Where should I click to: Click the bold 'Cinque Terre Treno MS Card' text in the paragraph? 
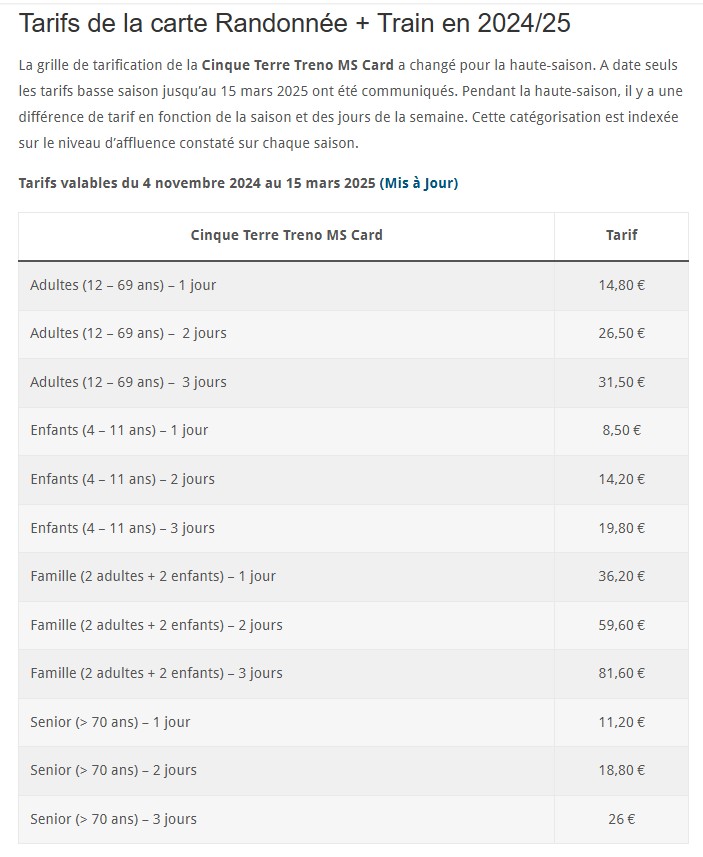click(297, 65)
